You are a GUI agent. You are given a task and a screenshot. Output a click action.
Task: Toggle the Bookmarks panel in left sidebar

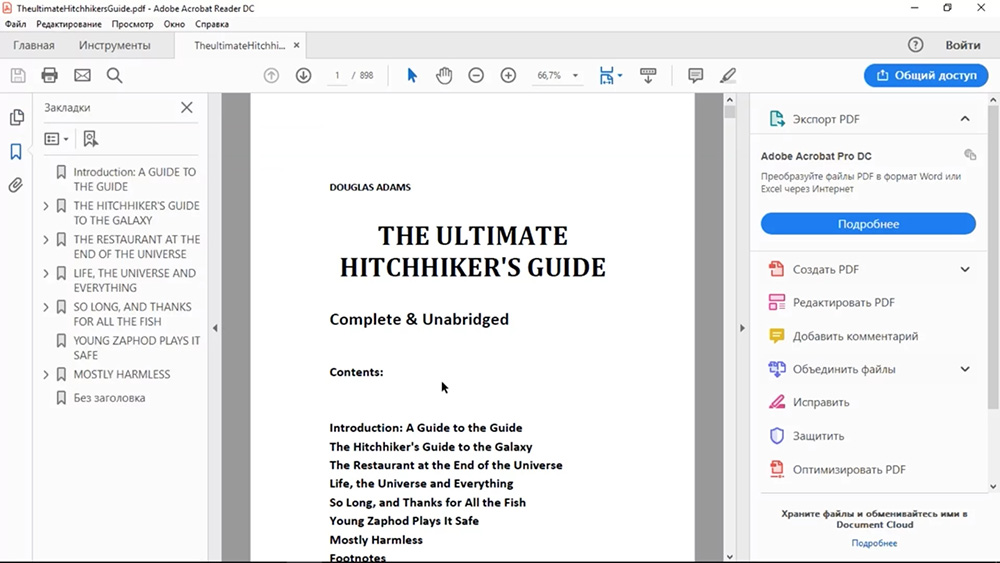(16, 152)
